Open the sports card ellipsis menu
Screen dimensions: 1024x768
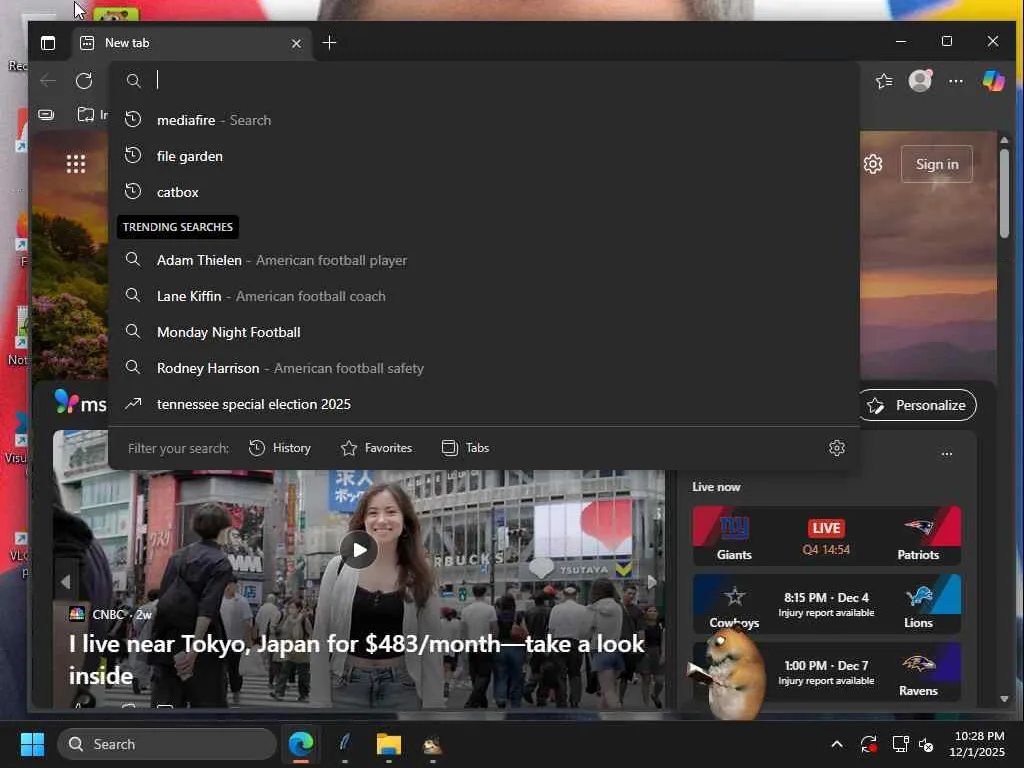click(x=947, y=454)
